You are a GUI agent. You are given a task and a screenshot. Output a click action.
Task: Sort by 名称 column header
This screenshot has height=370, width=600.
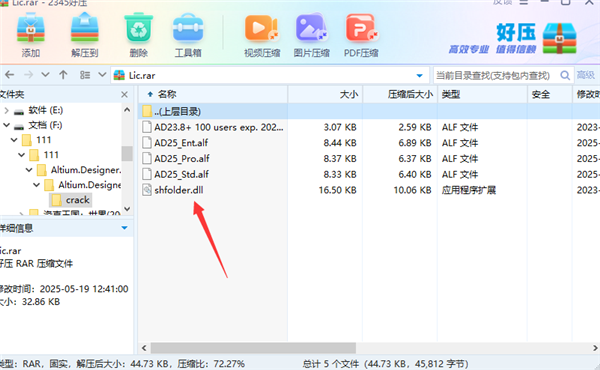212,94
